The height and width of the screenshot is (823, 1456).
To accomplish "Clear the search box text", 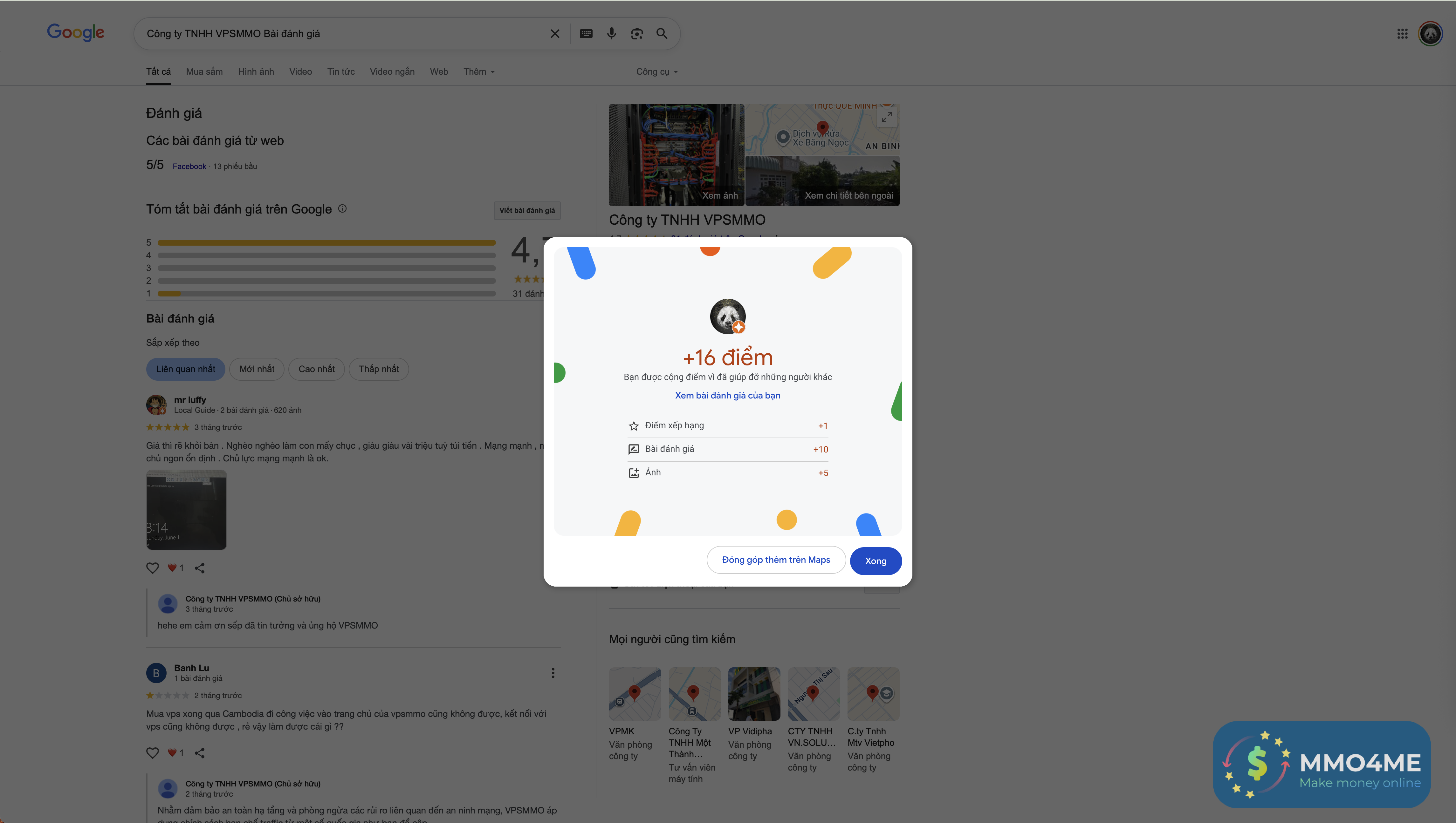I will pyautogui.click(x=555, y=34).
